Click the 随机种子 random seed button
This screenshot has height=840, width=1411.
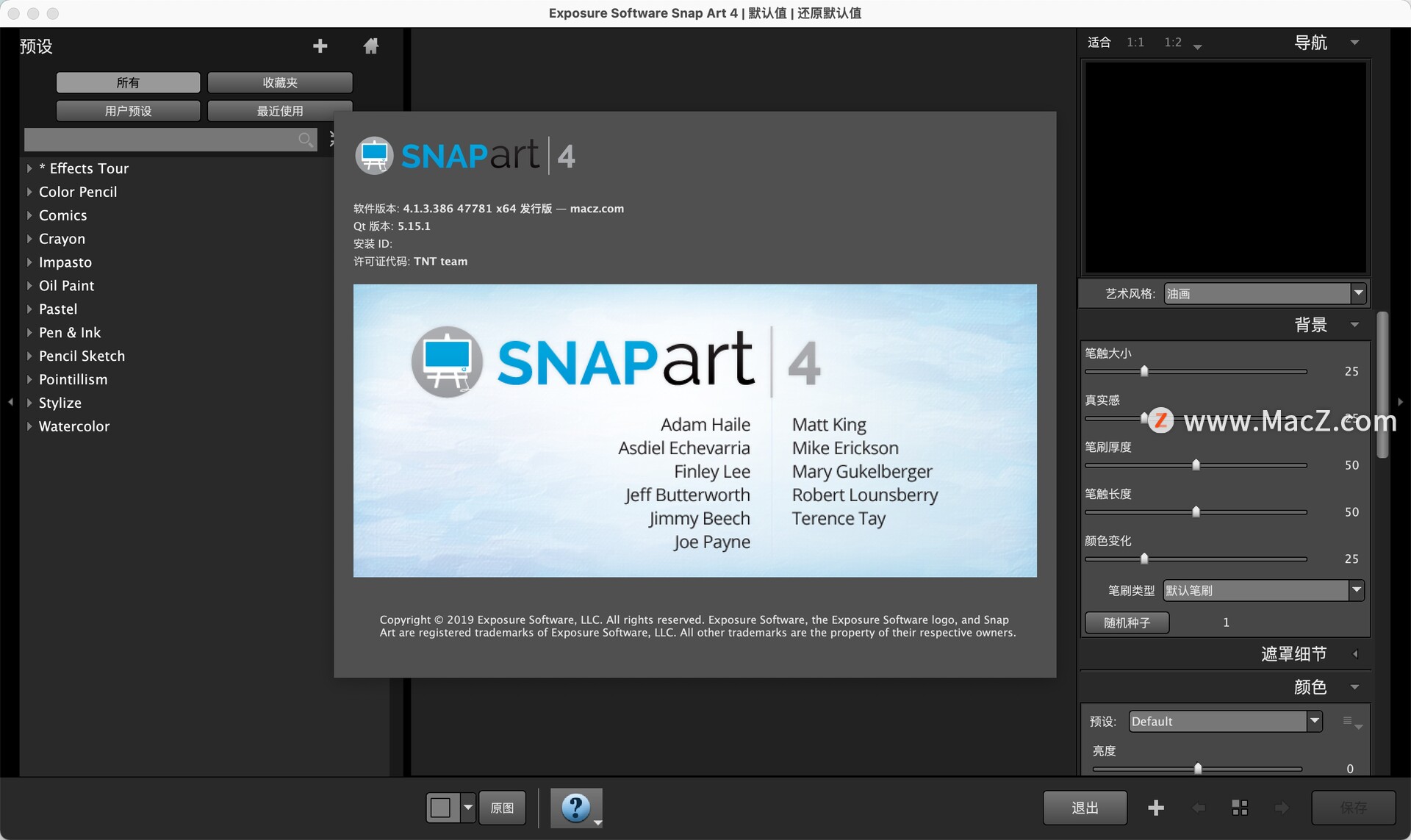(x=1127, y=622)
